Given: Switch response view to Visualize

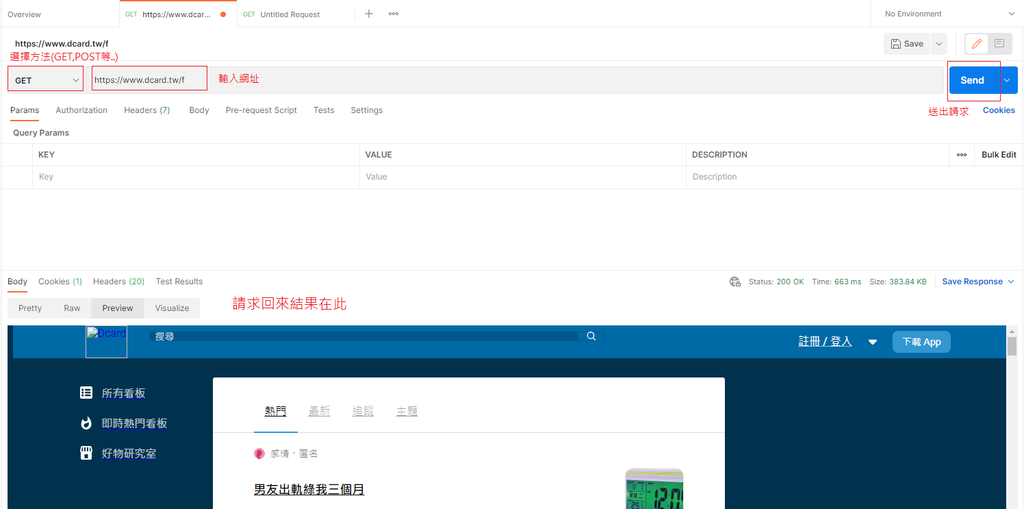Looking at the screenshot, I should [172, 308].
